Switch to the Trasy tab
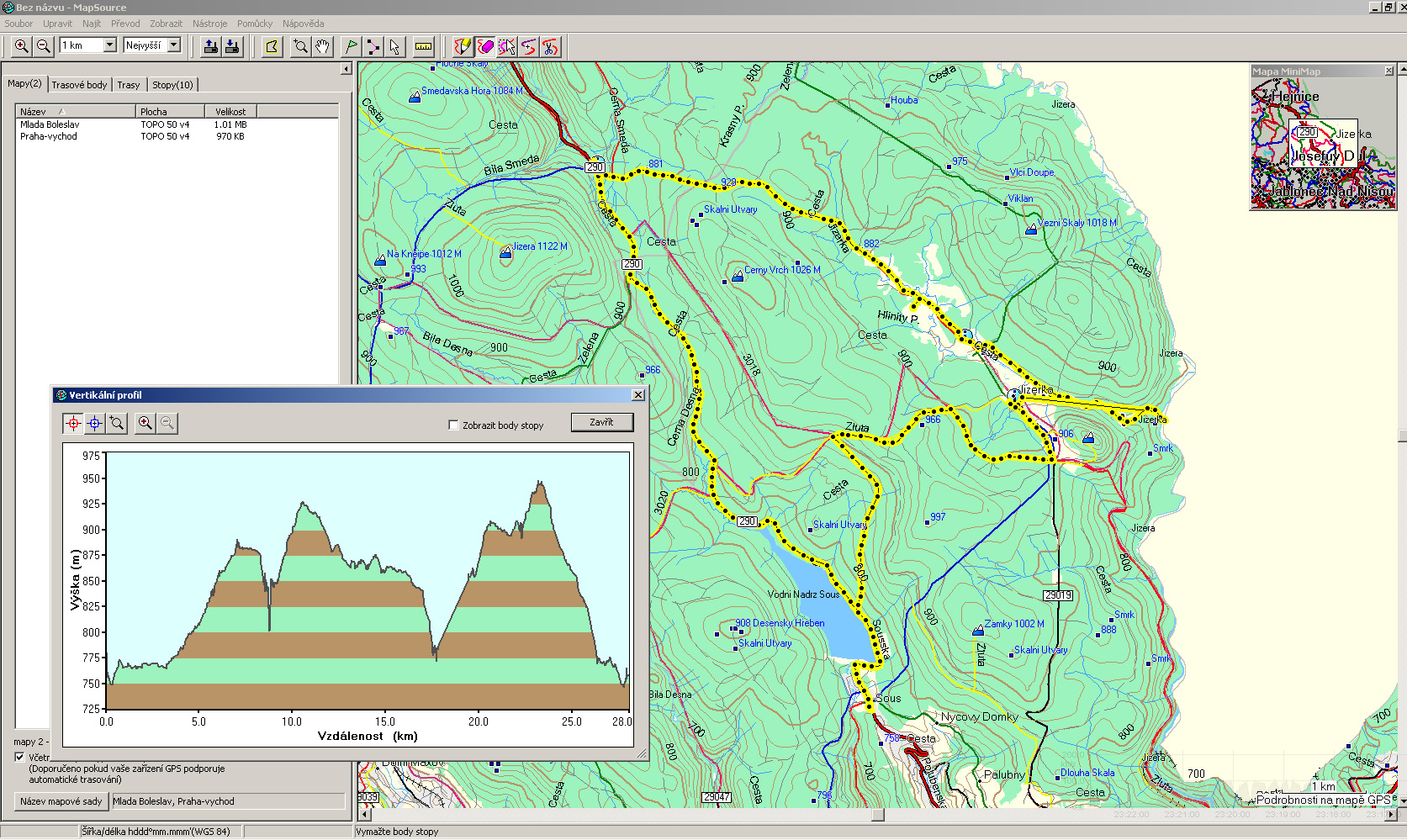1407x840 pixels. [129, 85]
